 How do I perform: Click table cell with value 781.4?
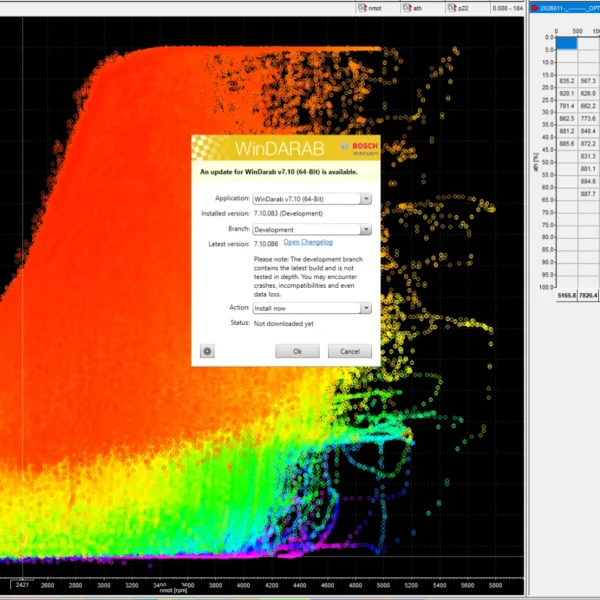(567, 106)
